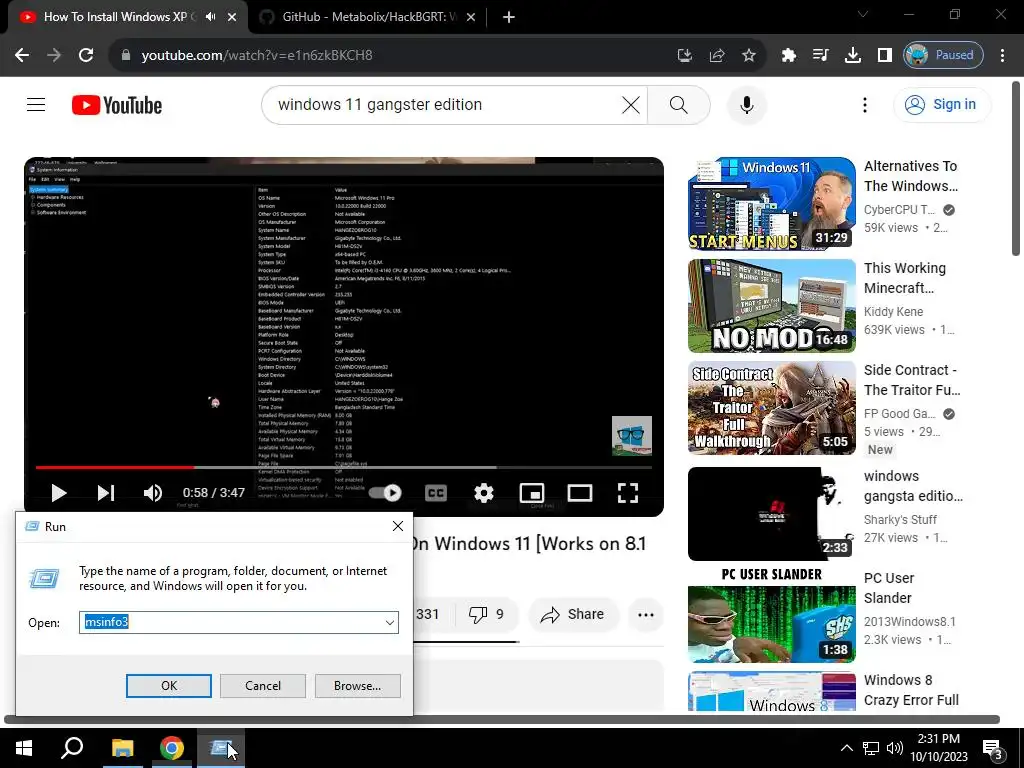Open Side Contract The Traitor video title
This screenshot has height=768, width=1024.
click(x=912, y=380)
